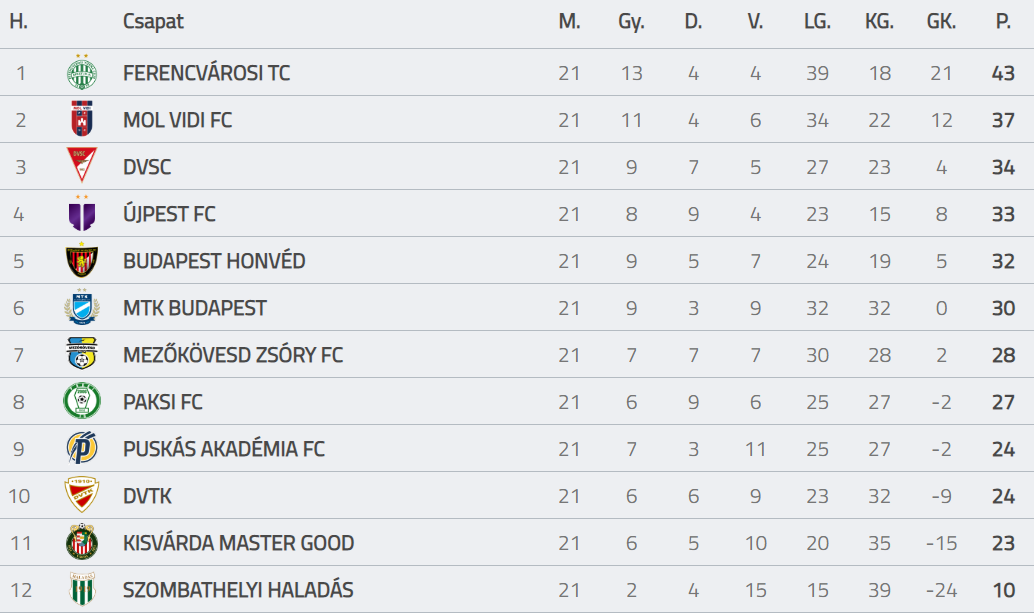Click the Kisvárda Master Good crest
Viewport: 1034px width, 613px height.
pyautogui.click(x=82, y=542)
